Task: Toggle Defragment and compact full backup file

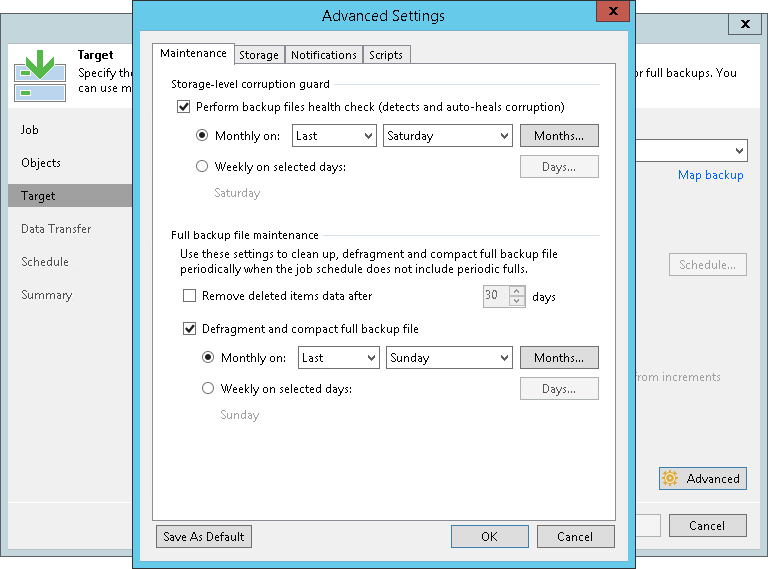Action: pos(190,329)
